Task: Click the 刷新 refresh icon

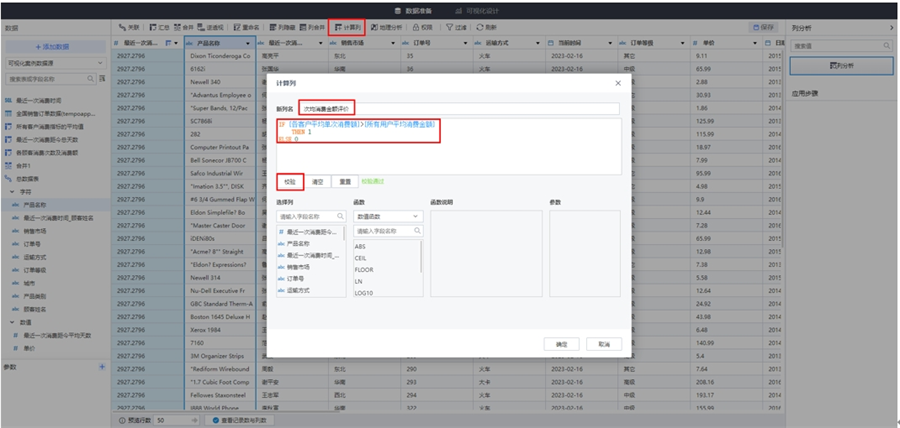Action: click(487, 27)
